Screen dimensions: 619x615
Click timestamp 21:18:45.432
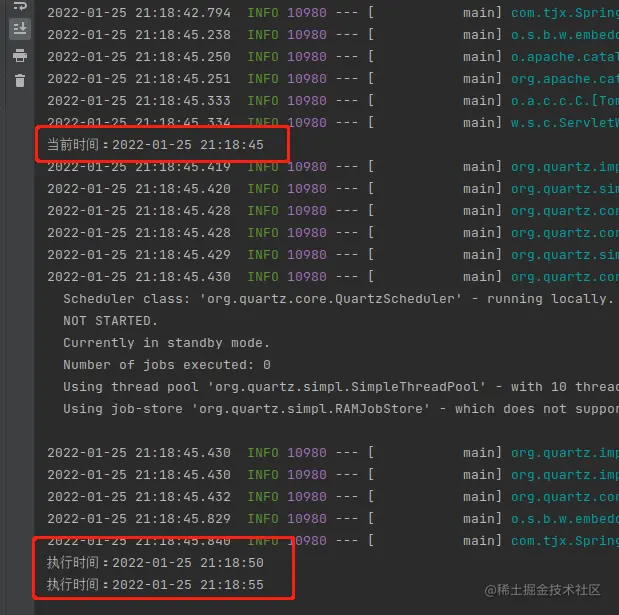click(139, 497)
